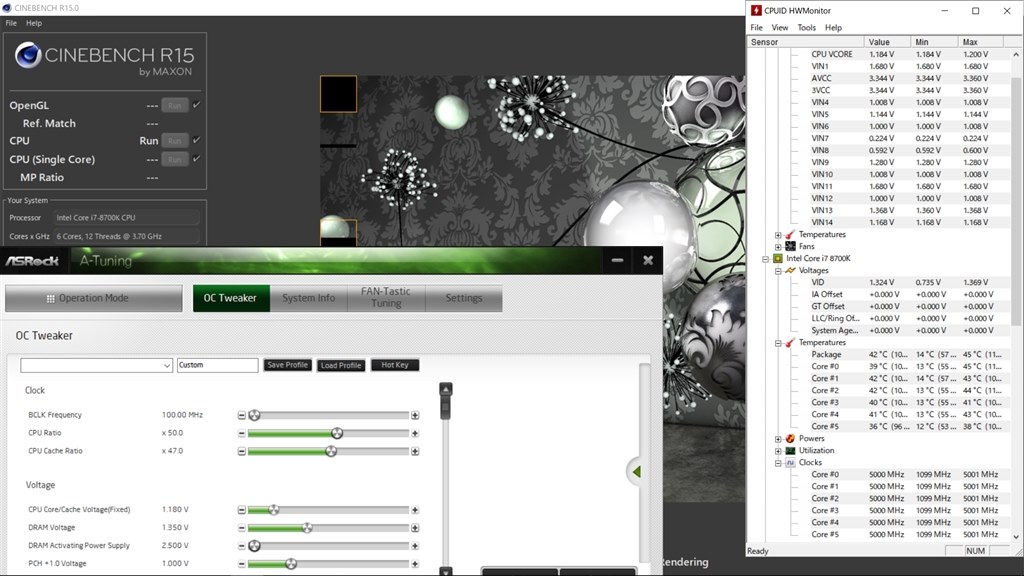Collapse the Clocks node in HWMonitor

point(778,463)
